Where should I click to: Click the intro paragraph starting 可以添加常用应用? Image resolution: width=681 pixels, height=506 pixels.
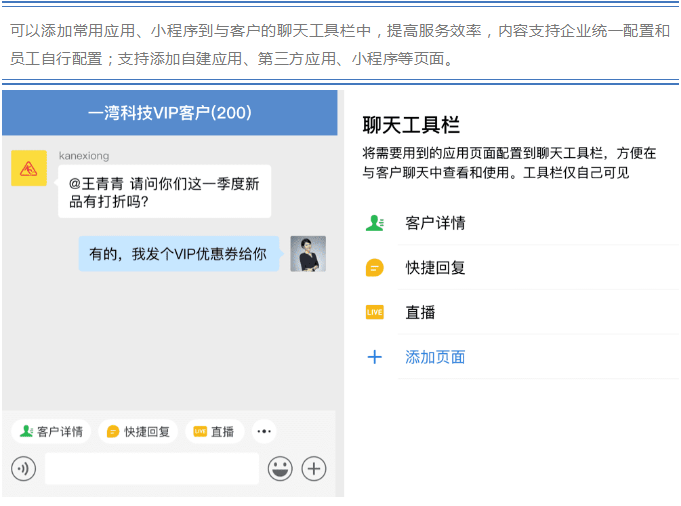[340, 44]
